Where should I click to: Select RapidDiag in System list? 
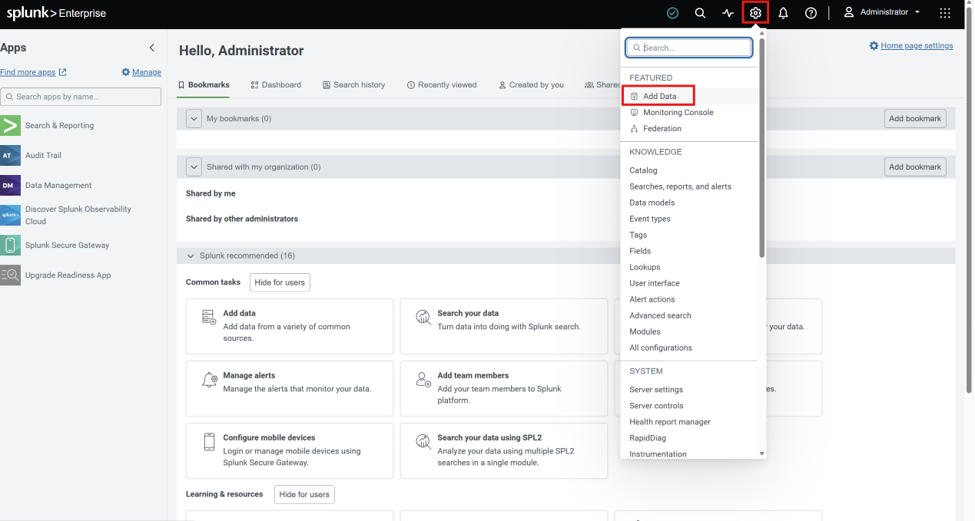click(x=647, y=438)
